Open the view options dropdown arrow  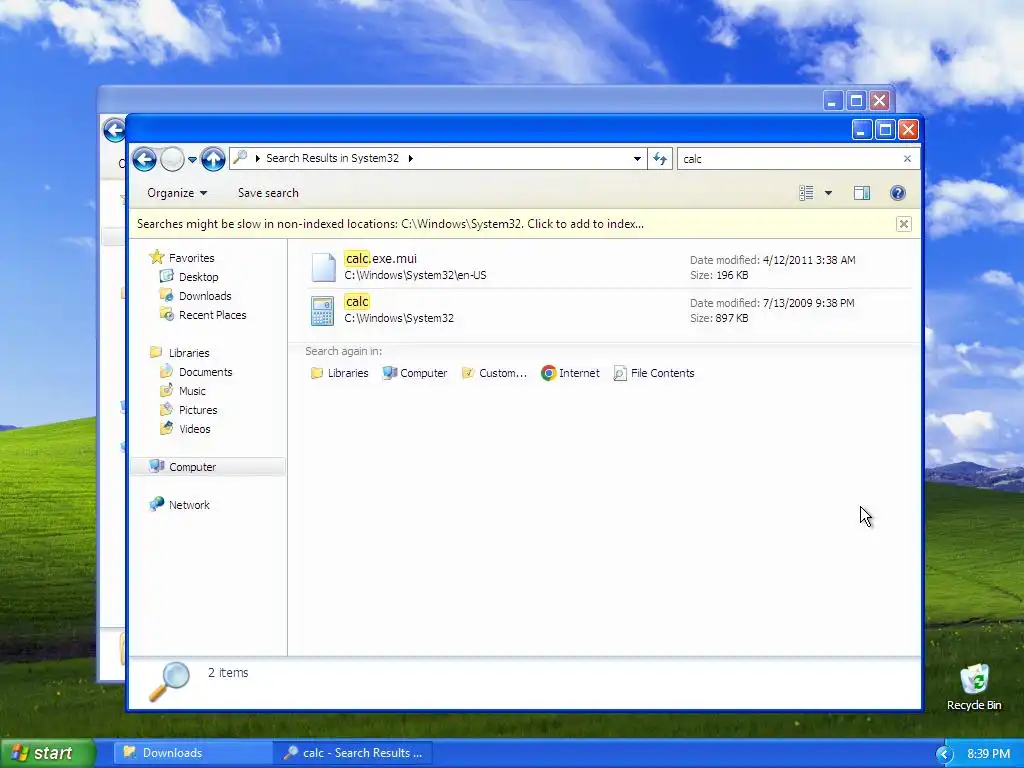(828, 193)
